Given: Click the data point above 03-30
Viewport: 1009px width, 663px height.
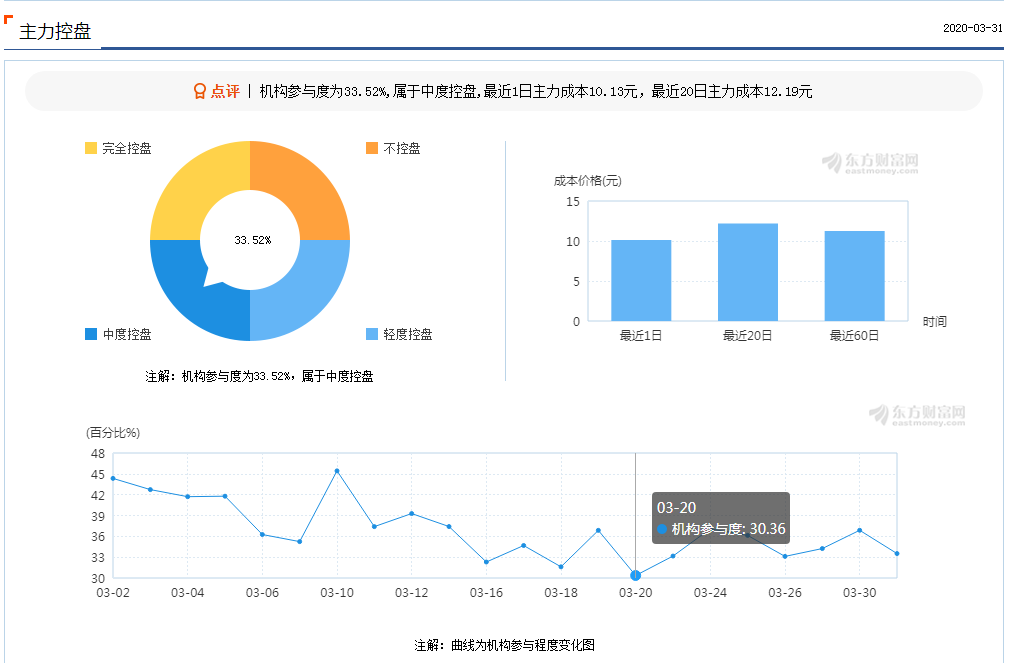Looking at the screenshot, I should [x=860, y=530].
